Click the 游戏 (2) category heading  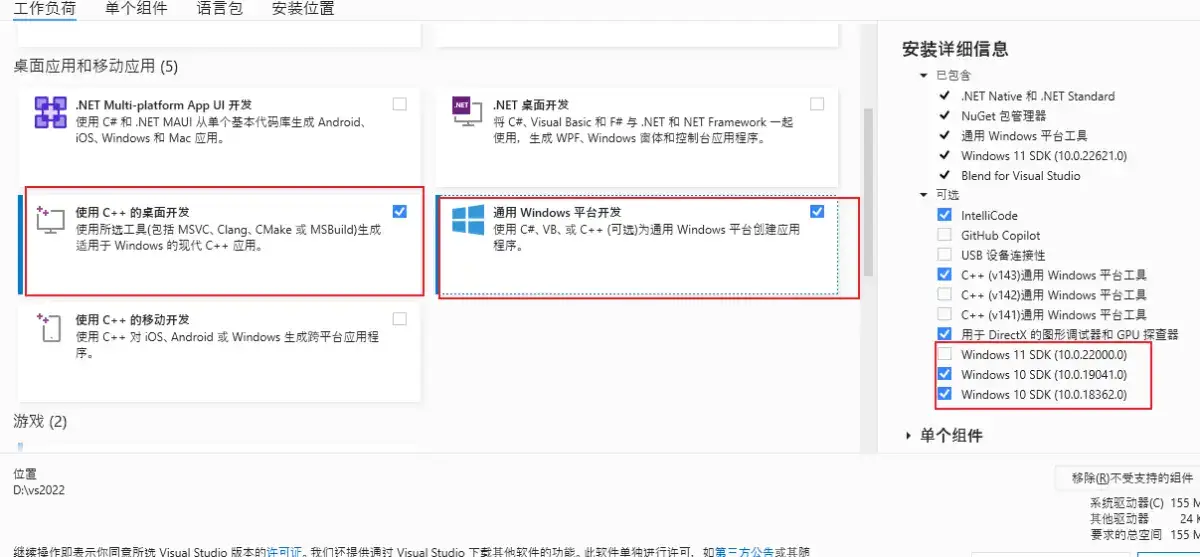(x=40, y=421)
